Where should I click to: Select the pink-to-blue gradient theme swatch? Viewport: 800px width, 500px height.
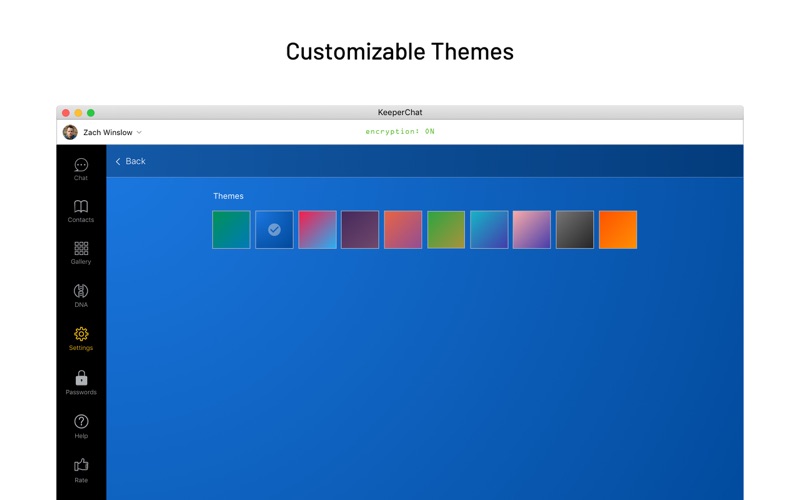pyautogui.click(x=317, y=230)
